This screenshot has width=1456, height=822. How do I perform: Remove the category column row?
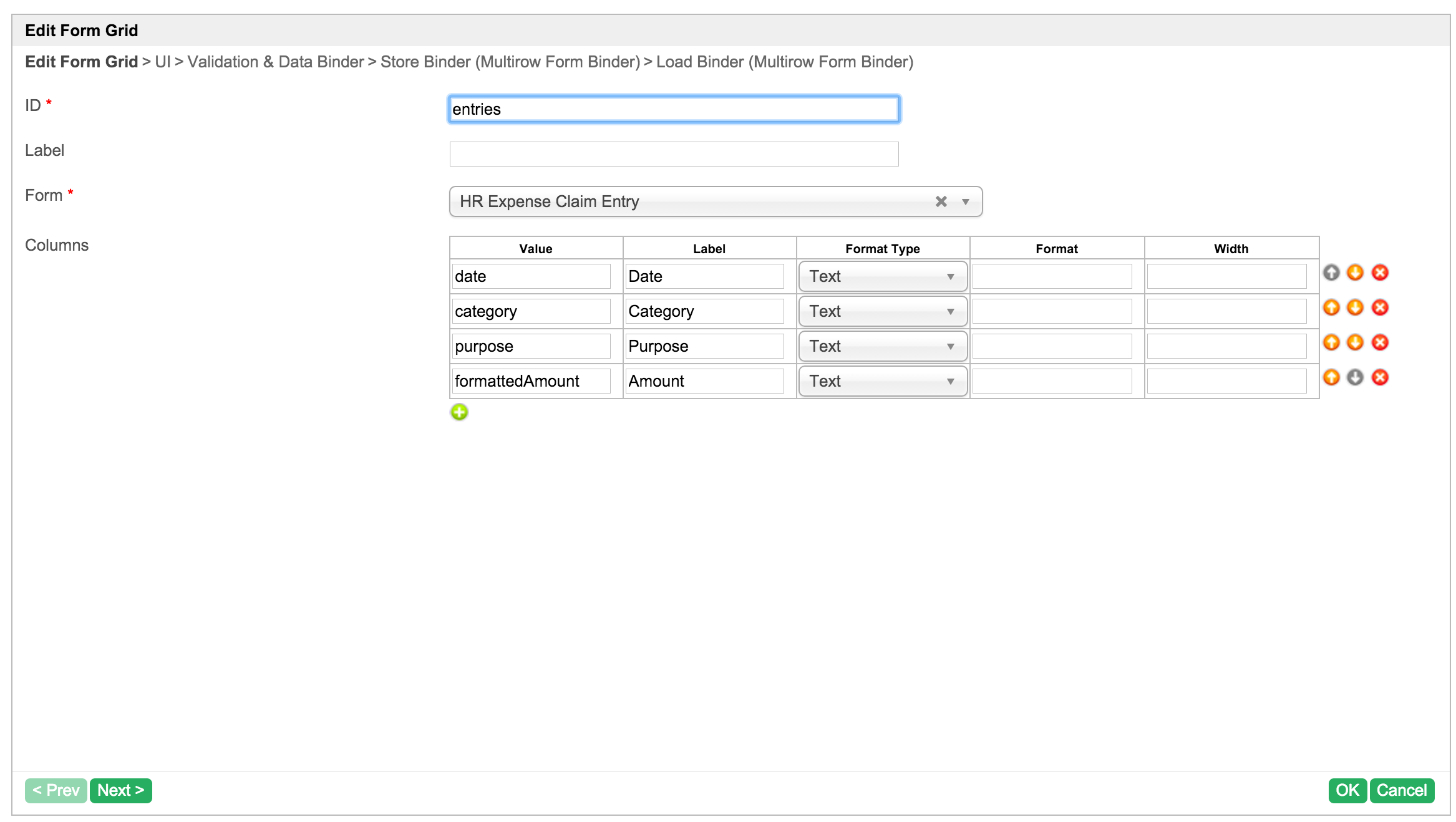pos(1380,307)
